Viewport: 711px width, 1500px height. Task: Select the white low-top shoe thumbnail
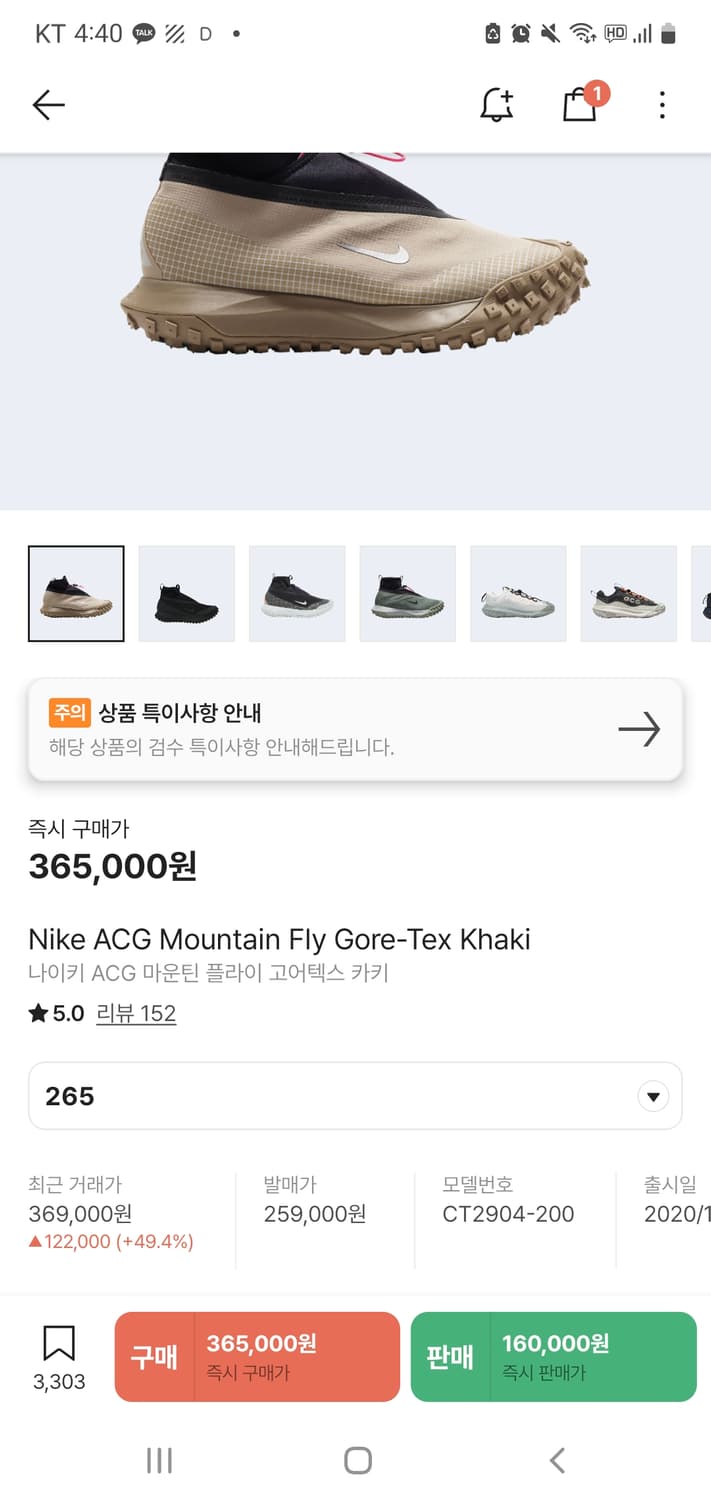tap(518, 594)
